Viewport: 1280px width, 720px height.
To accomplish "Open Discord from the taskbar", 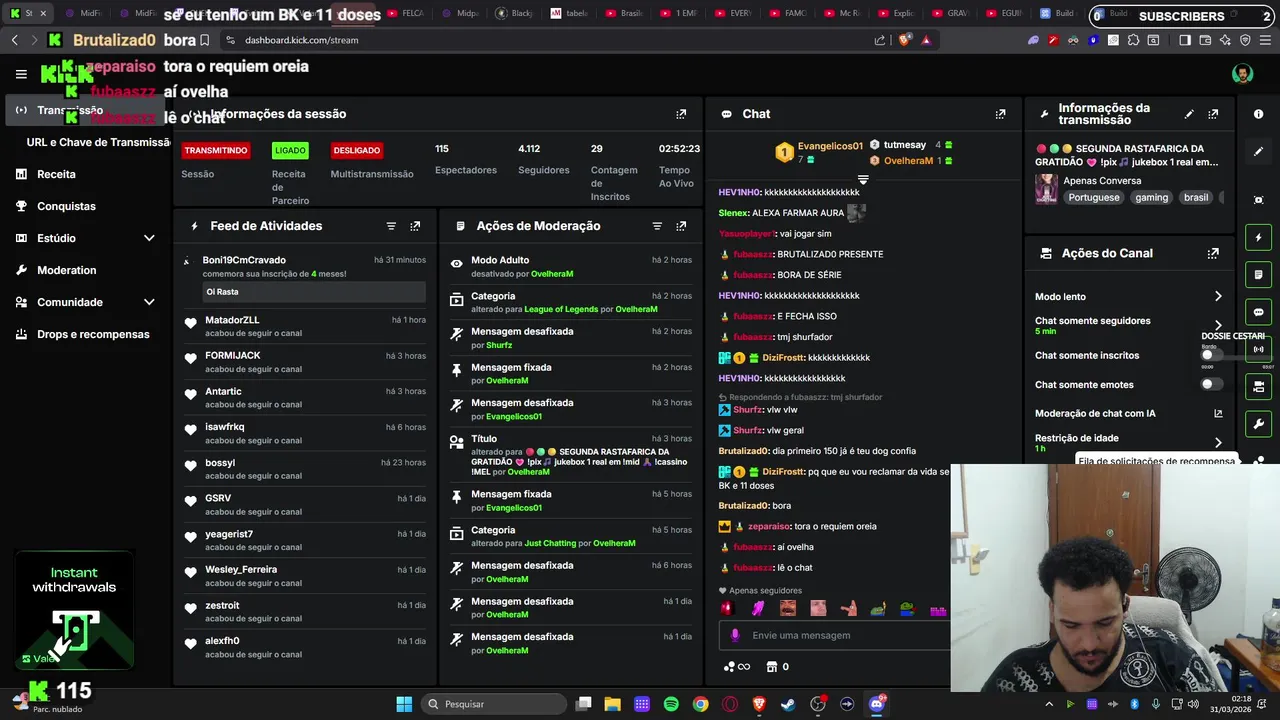I will [x=877, y=704].
